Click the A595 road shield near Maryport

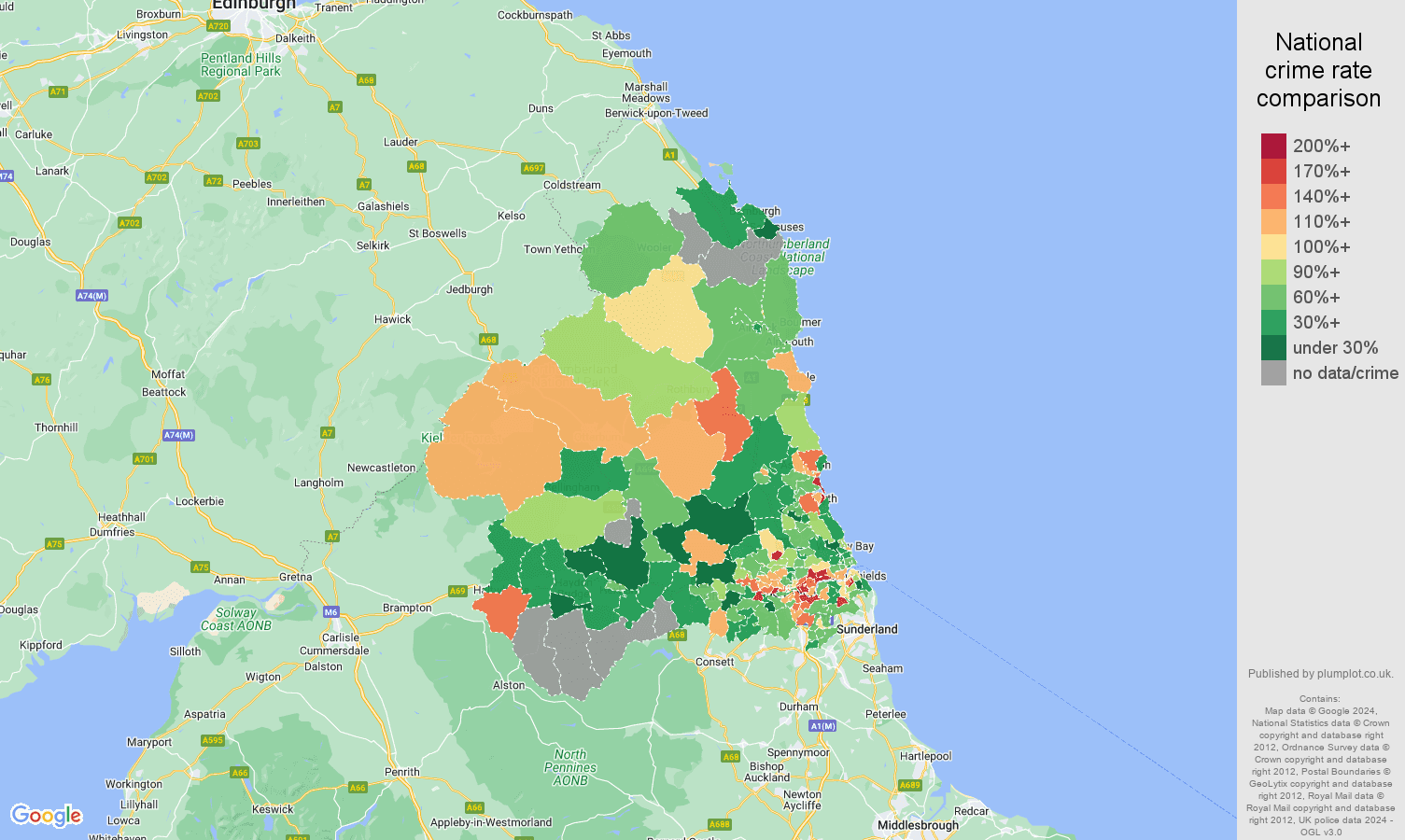coord(213,741)
